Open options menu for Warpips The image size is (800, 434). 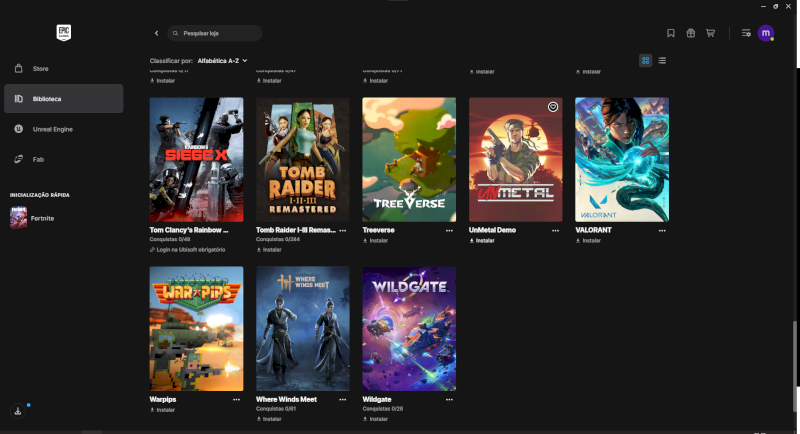click(x=236, y=400)
